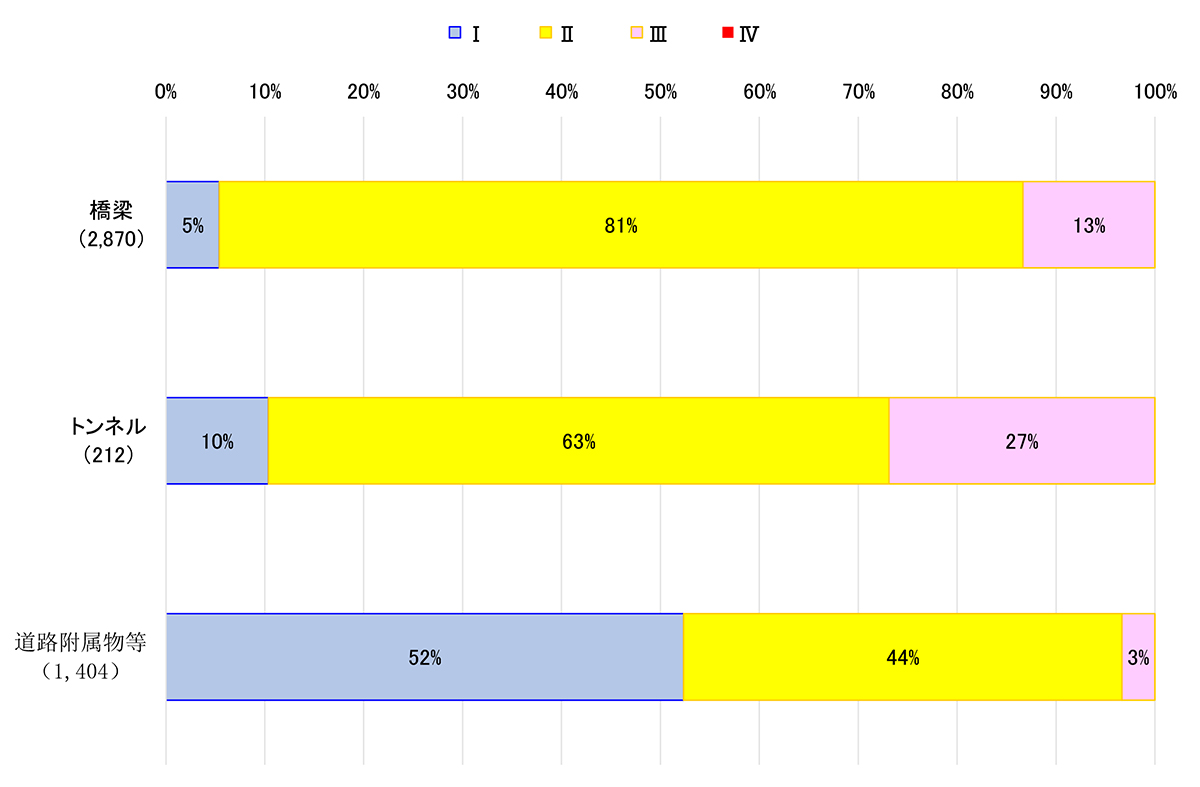Click the 63% yellow segment of トンネル bar
1200x787 pixels.
pyautogui.click(x=578, y=441)
